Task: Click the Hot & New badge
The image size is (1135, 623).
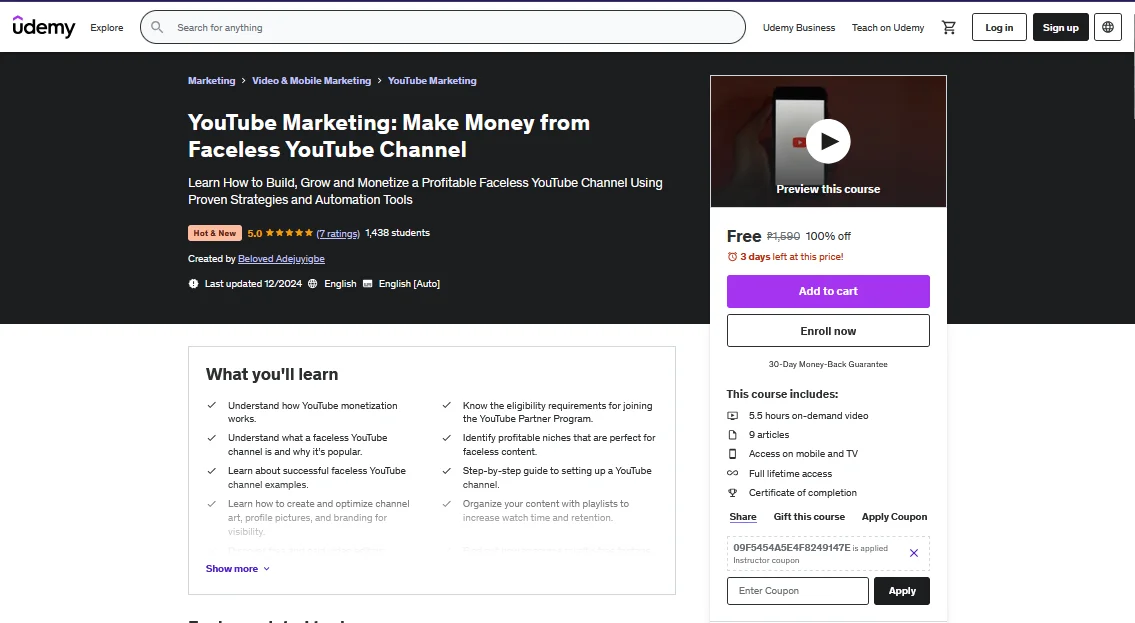Action: click(215, 233)
